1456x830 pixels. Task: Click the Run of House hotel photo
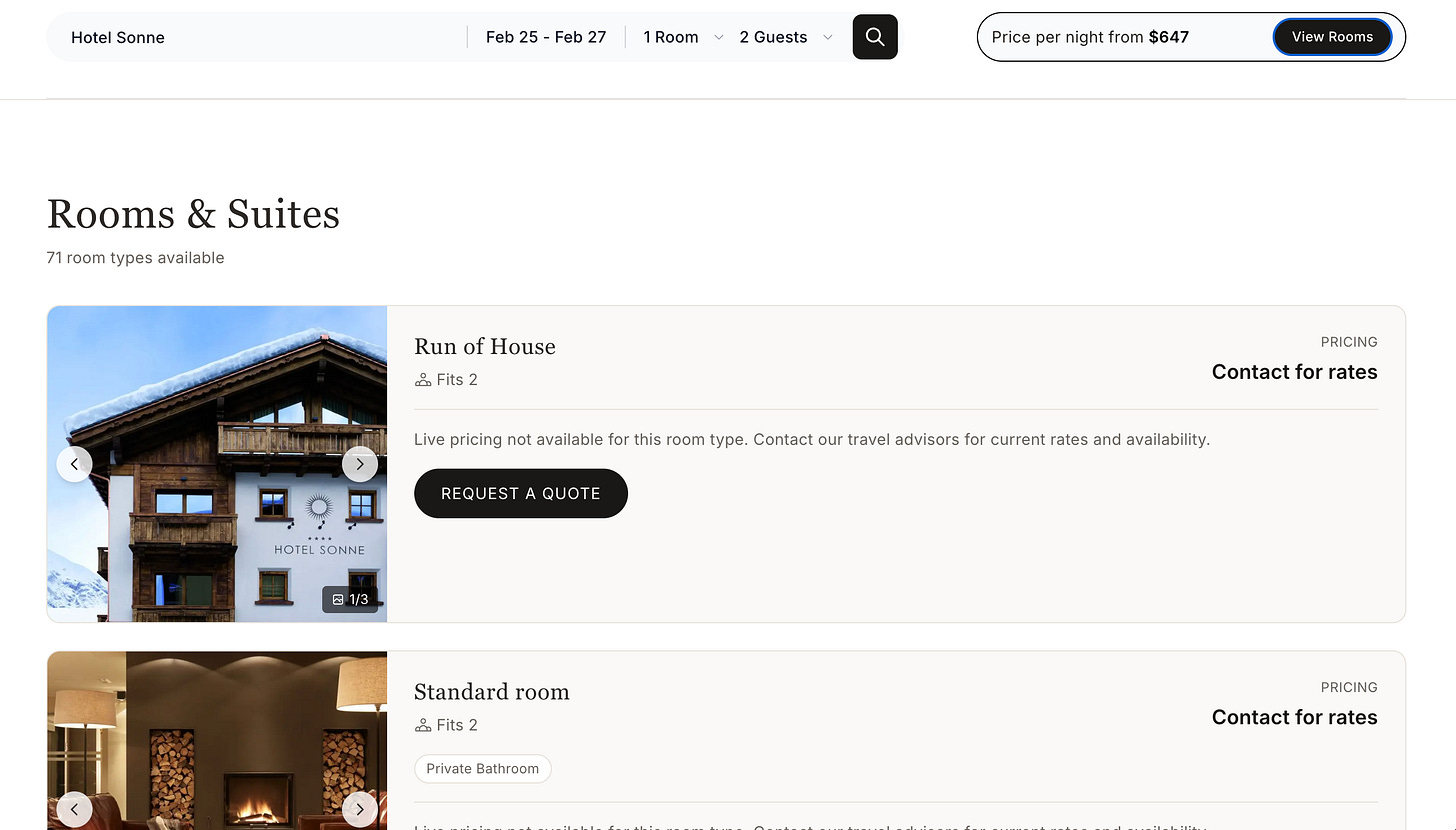click(x=217, y=464)
